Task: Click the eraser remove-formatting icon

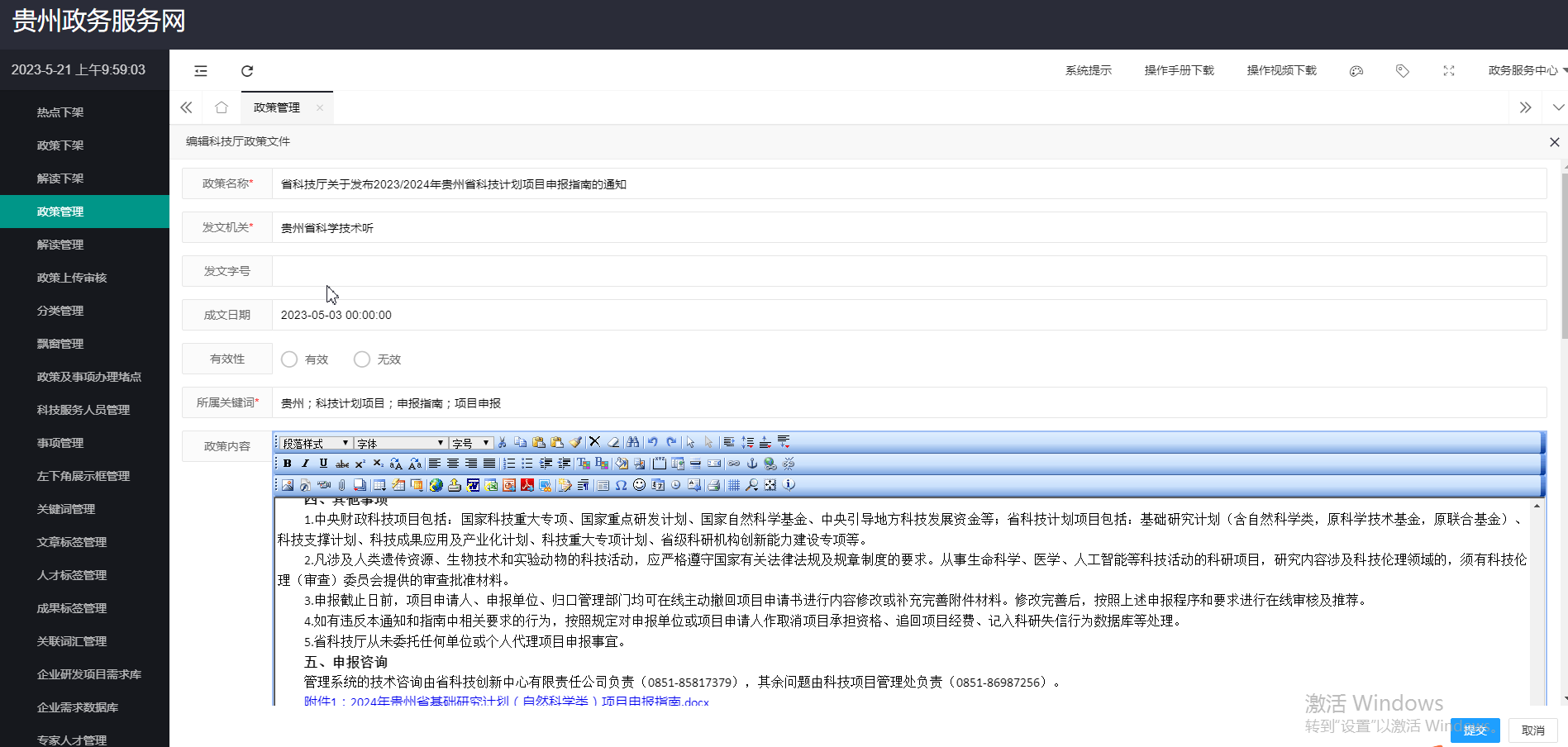Action: pyautogui.click(x=613, y=442)
